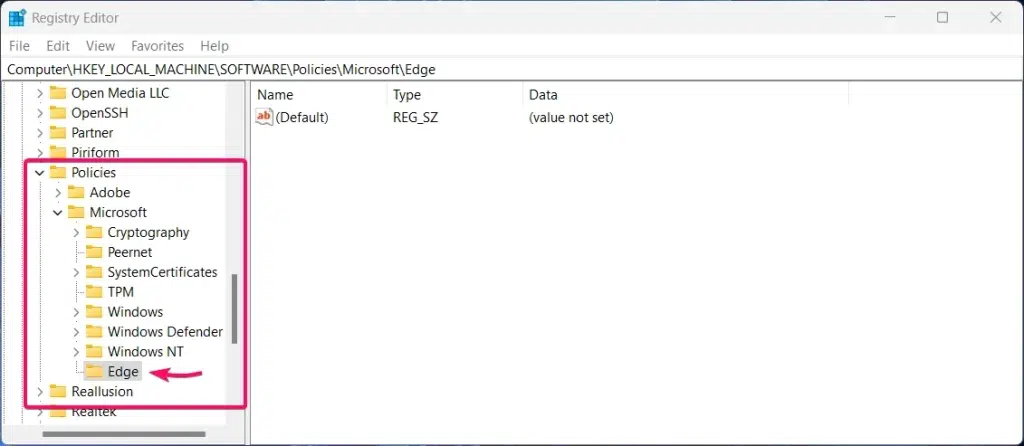The height and width of the screenshot is (446, 1024).
Task: Expand the Open Media LLC key
Action: tap(40, 93)
